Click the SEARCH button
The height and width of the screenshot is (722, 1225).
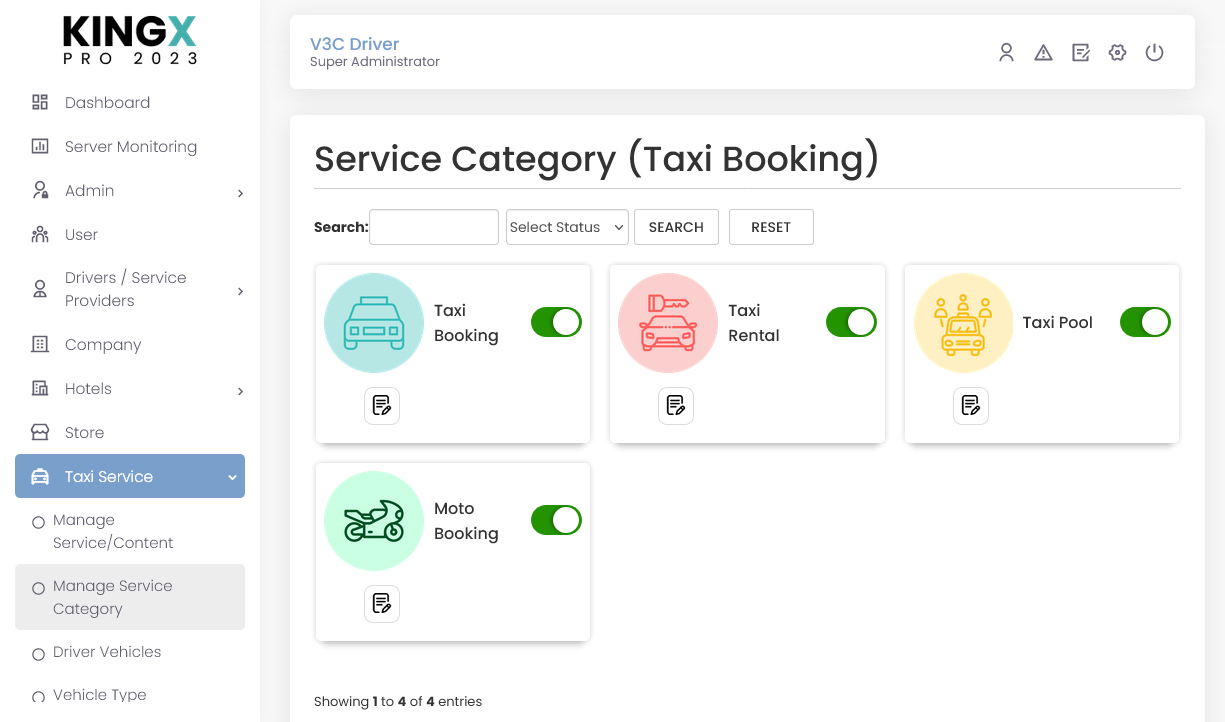pos(676,227)
